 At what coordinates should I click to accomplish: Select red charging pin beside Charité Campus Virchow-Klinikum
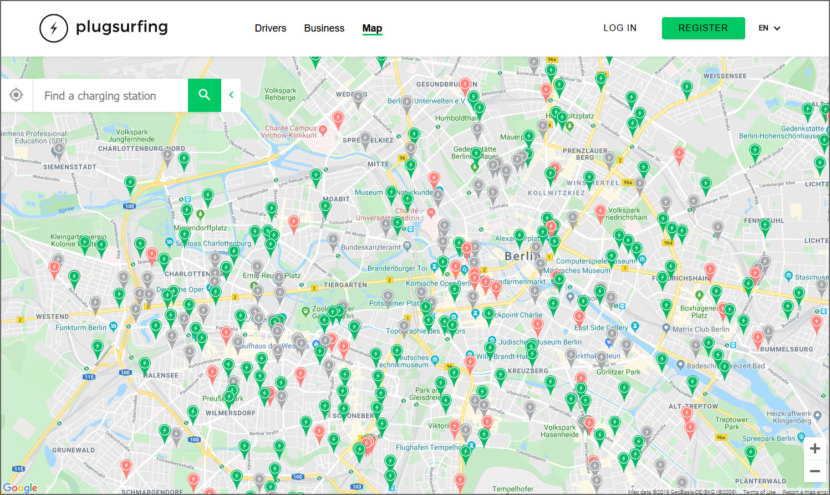tap(338, 119)
